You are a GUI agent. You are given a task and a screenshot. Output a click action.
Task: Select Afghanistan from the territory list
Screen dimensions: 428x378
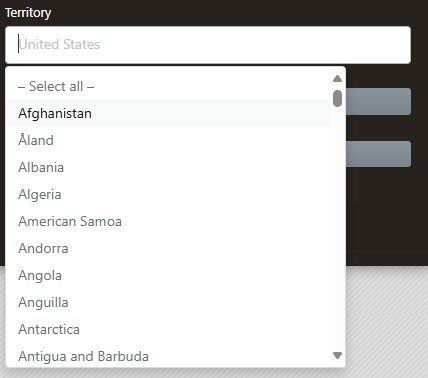(168, 113)
